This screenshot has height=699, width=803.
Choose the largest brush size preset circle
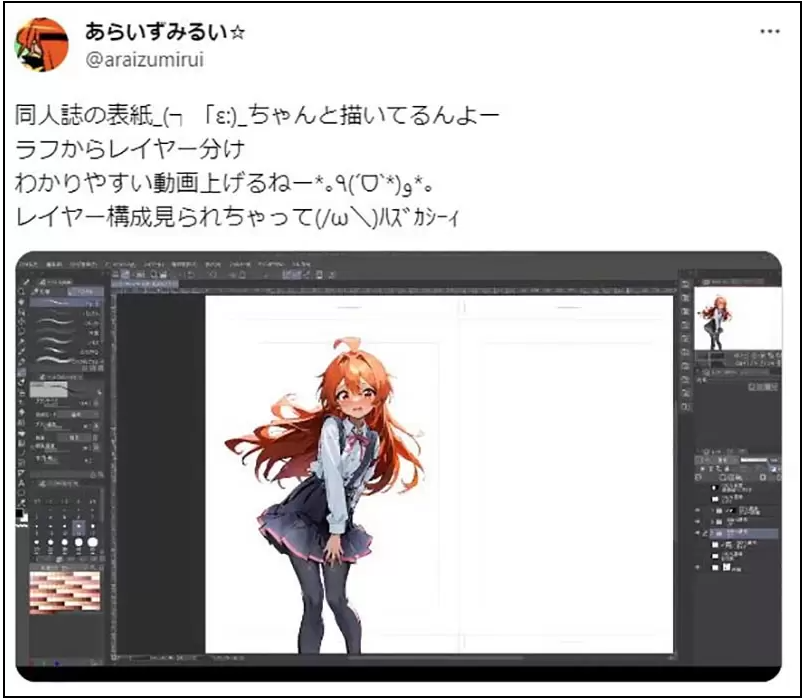coord(93,542)
